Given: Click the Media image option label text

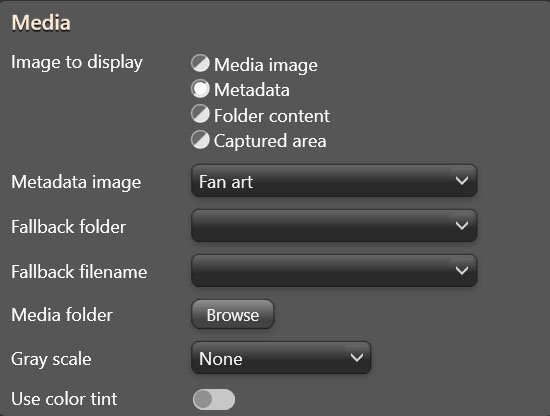Looking at the screenshot, I should coord(266,65).
